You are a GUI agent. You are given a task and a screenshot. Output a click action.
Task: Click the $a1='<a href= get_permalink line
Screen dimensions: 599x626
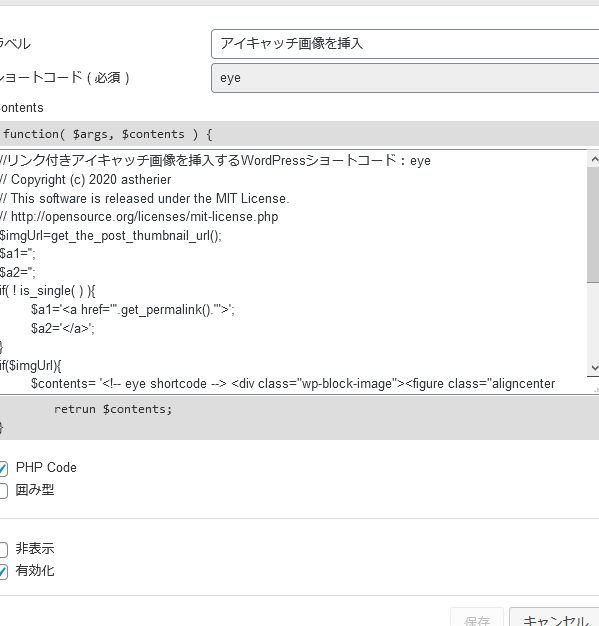click(x=133, y=309)
